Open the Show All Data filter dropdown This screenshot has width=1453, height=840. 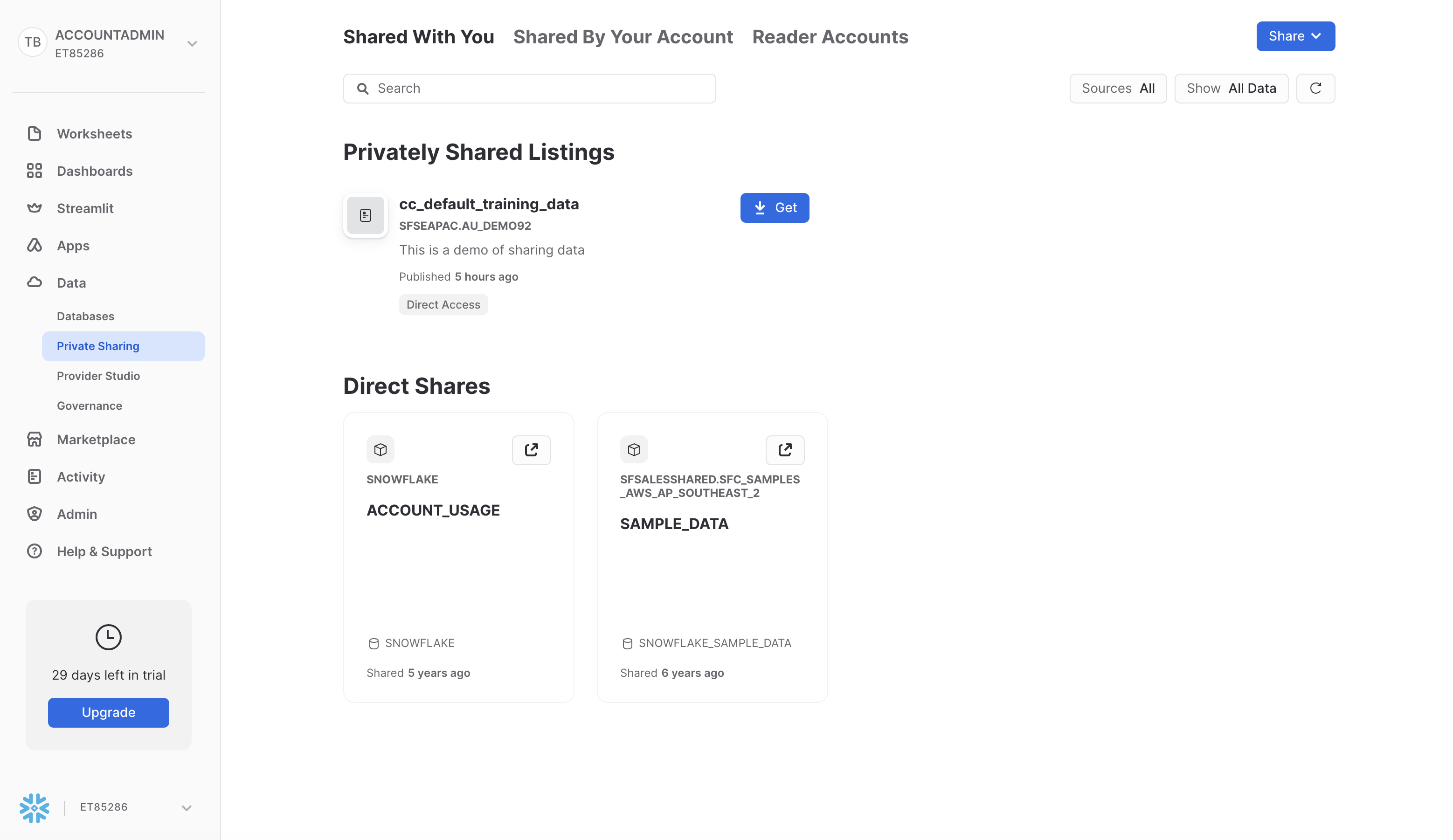(1231, 88)
